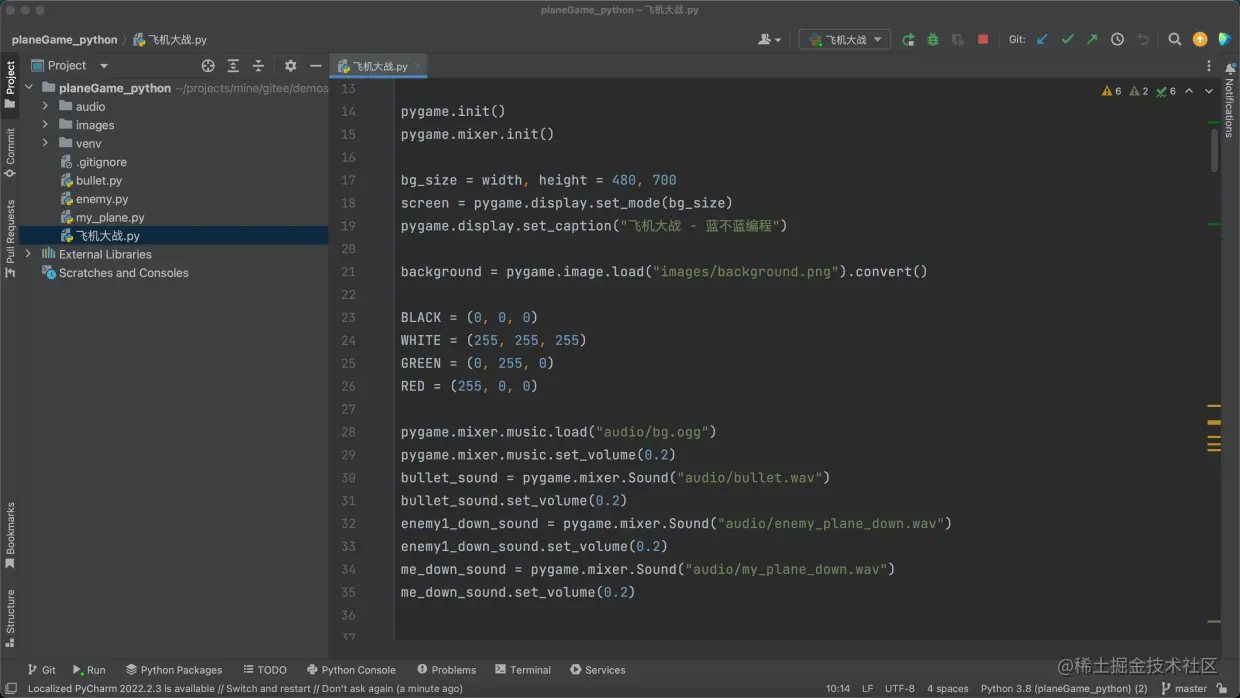
Task: Toggle the Structure side panel
Action: (10, 618)
